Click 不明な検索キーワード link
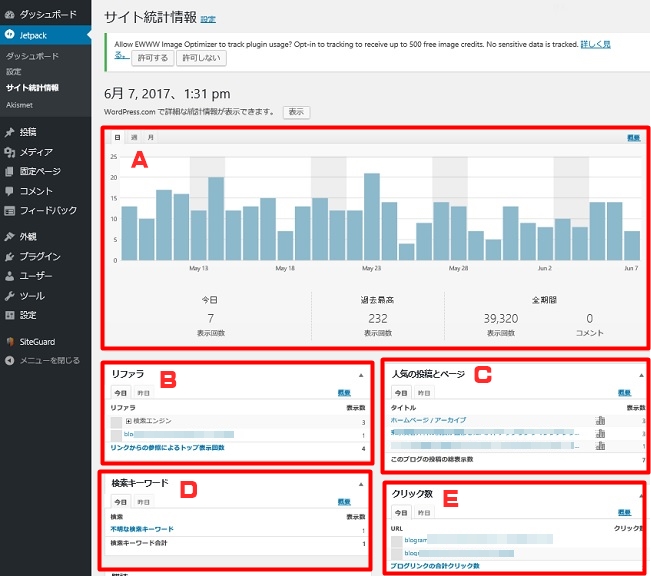This screenshot has width=651, height=576. (142, 529)
